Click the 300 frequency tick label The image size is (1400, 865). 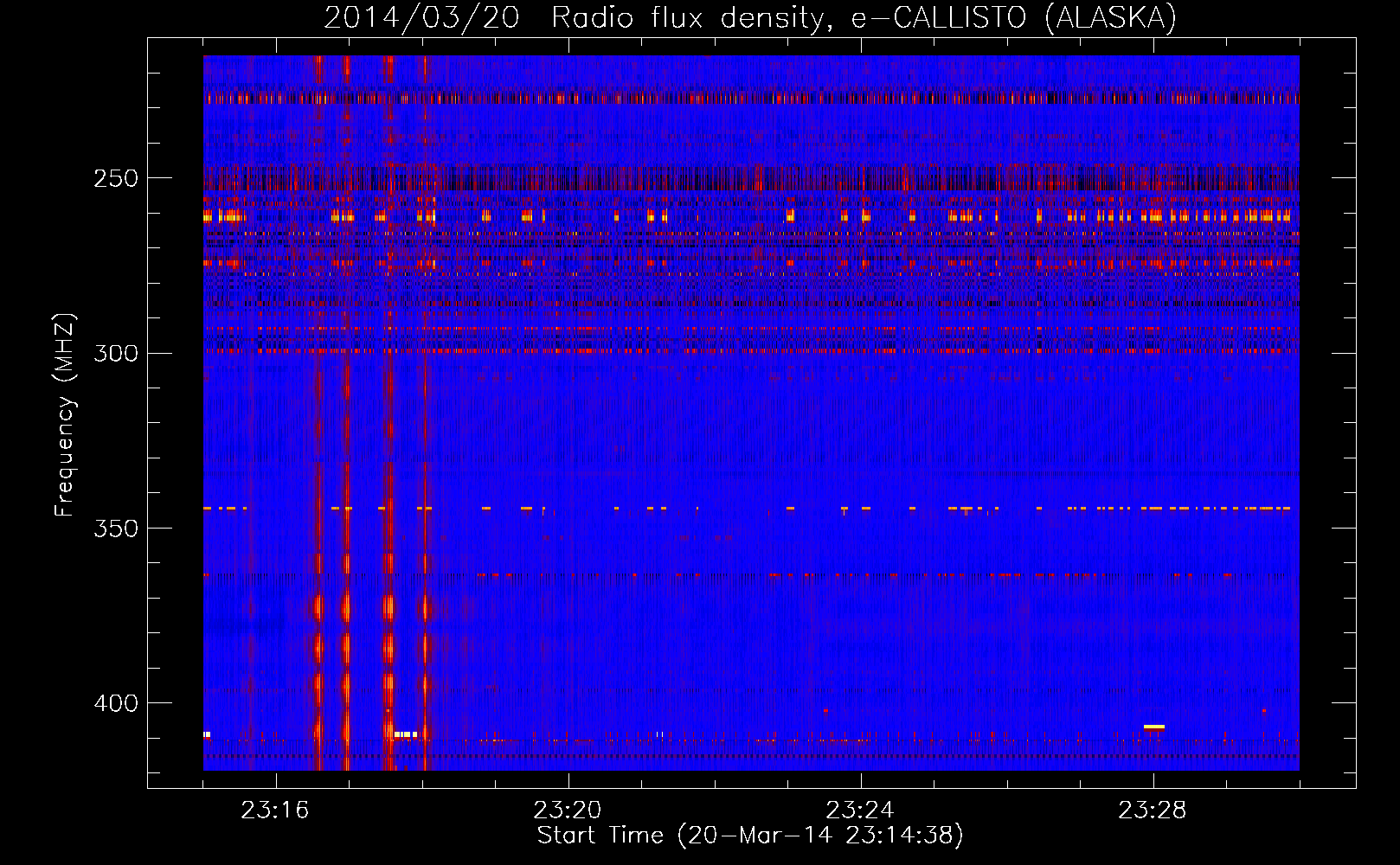116,353
